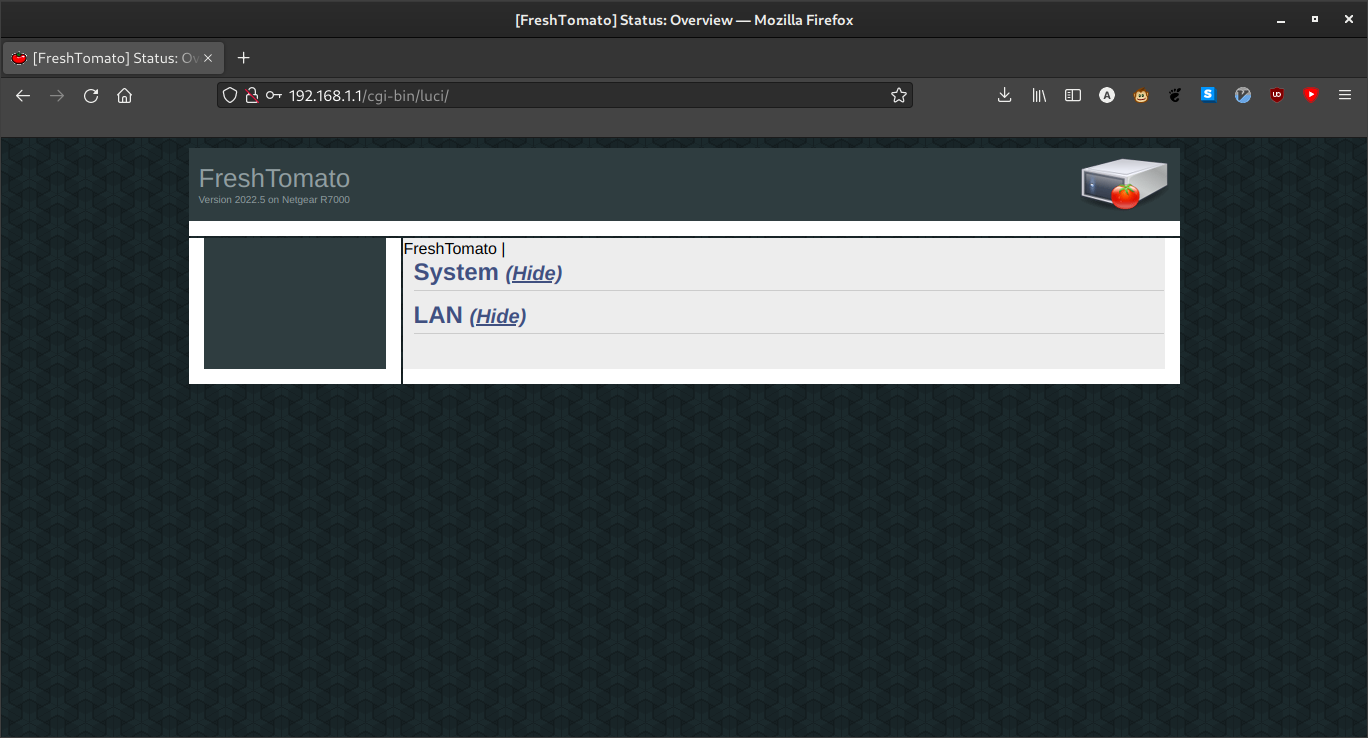Click the LAN section heading

[438, 315]
